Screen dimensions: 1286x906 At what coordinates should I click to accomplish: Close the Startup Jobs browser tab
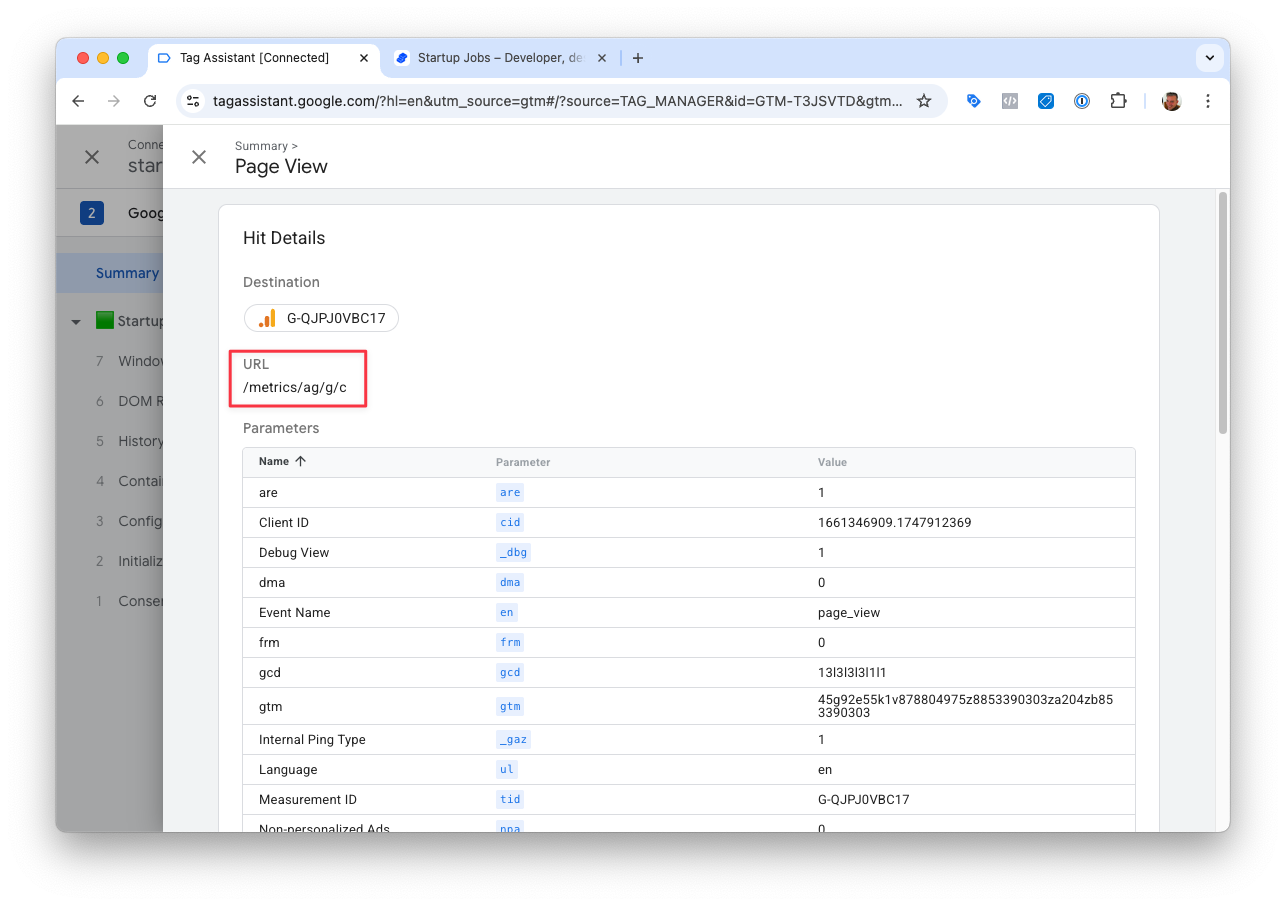pos(602,58)
